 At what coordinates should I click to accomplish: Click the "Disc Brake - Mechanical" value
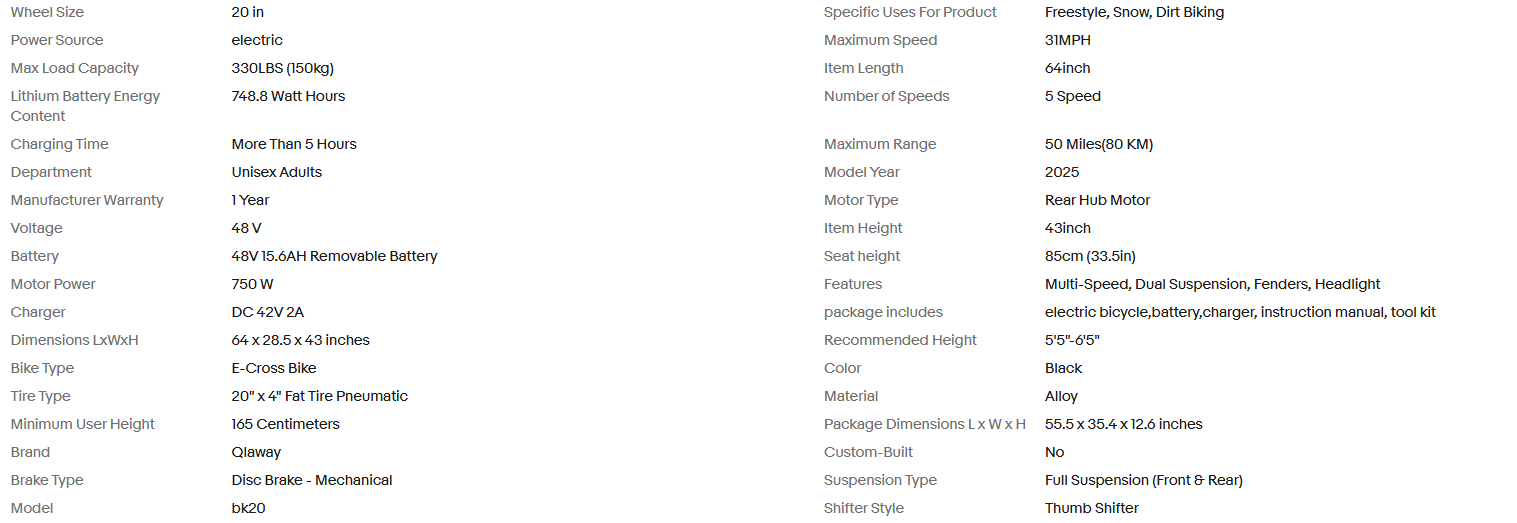[312, 481]
